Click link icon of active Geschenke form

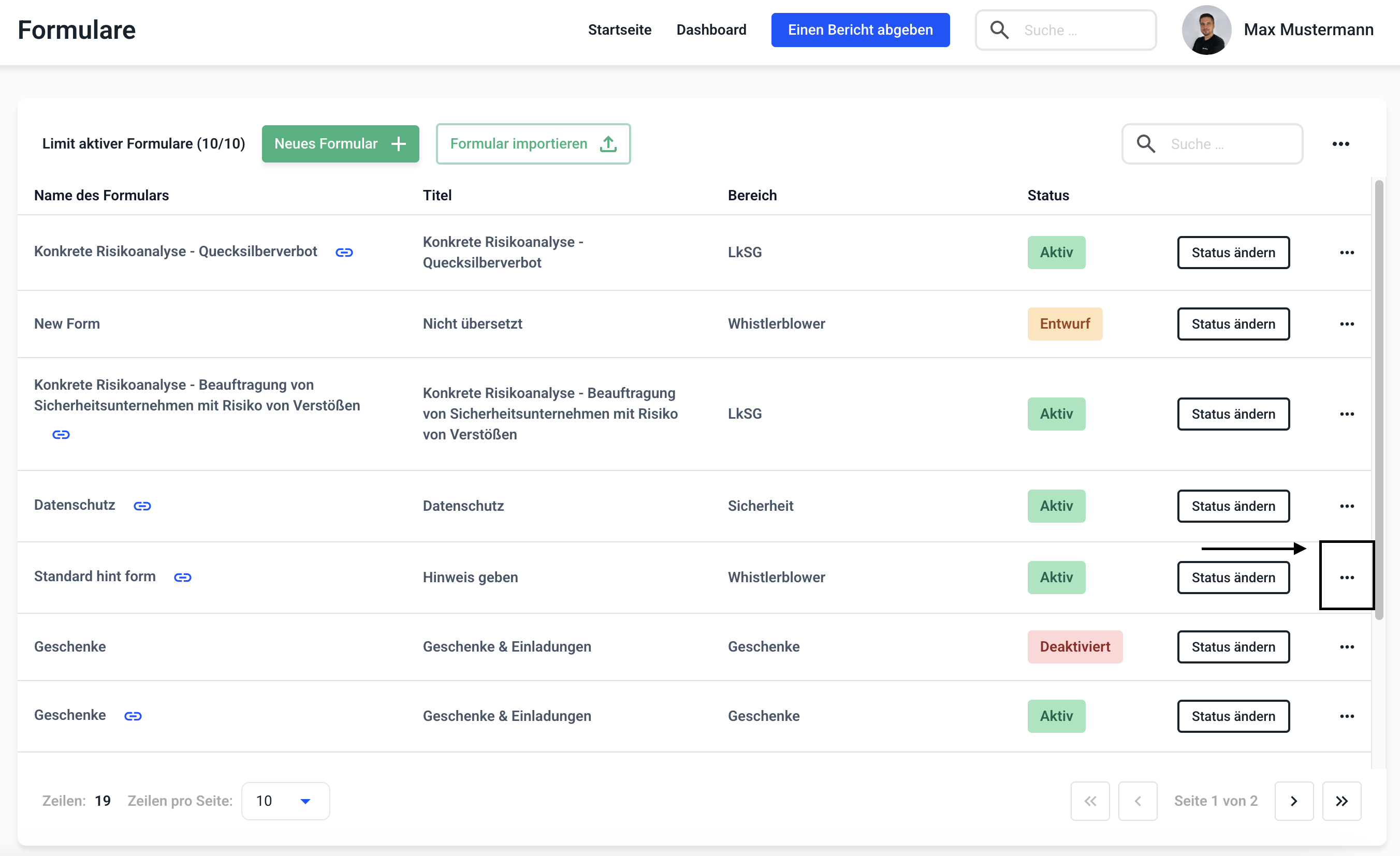(x=133, y=716)
